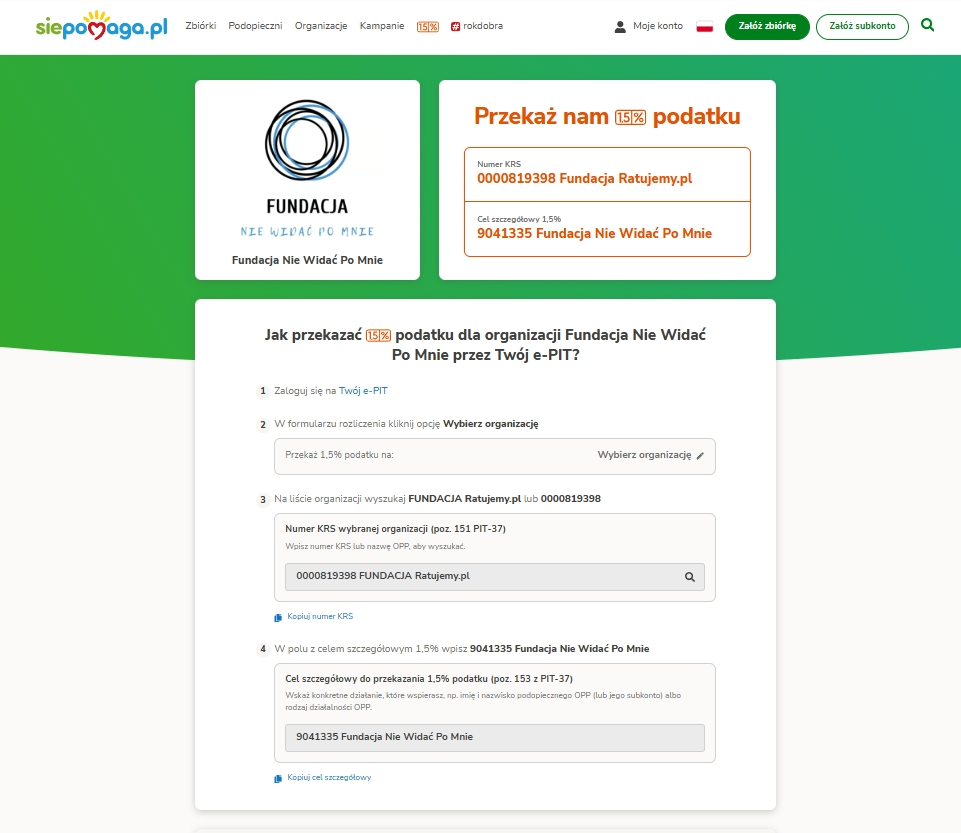
Task: Click the magnifier icon in KRS field
Action: click(x=689, y=577)
